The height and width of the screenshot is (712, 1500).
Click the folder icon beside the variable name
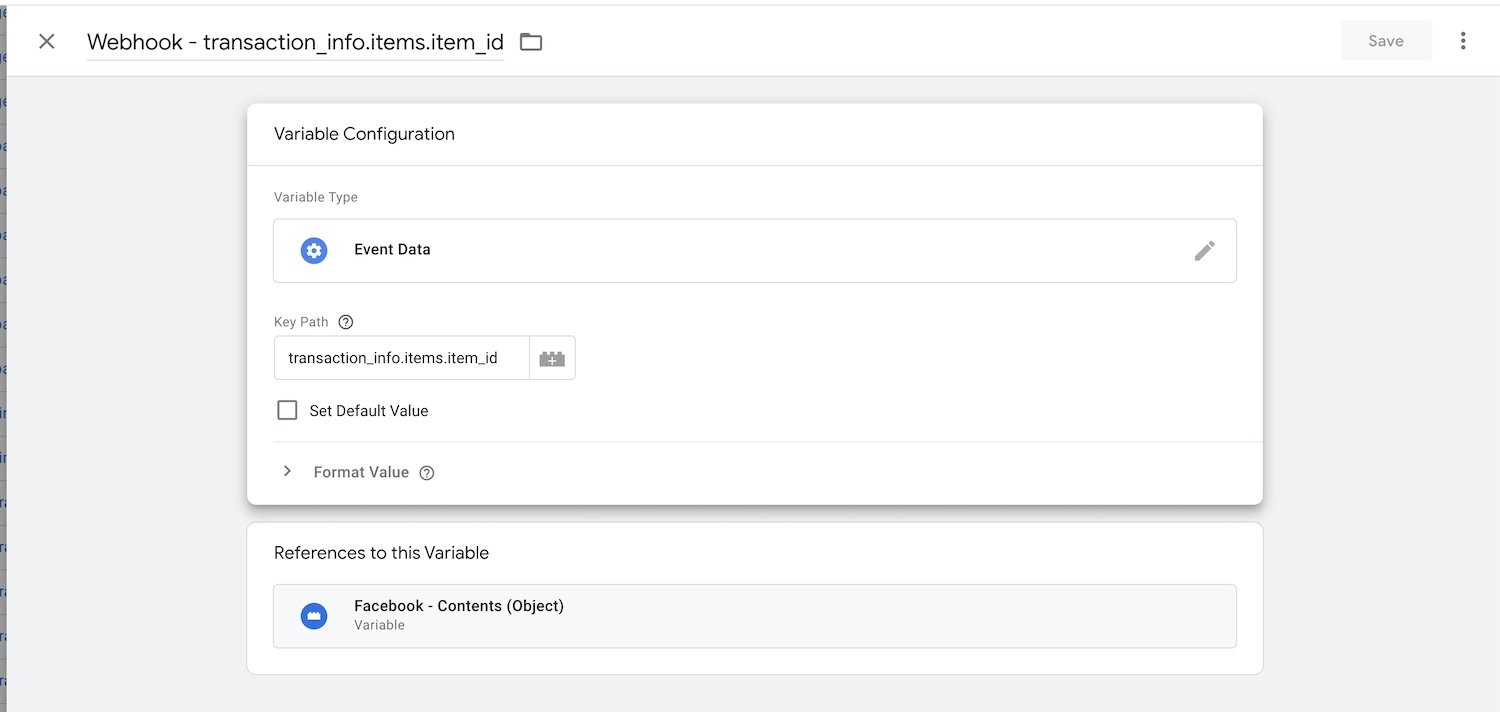point(531,42)
